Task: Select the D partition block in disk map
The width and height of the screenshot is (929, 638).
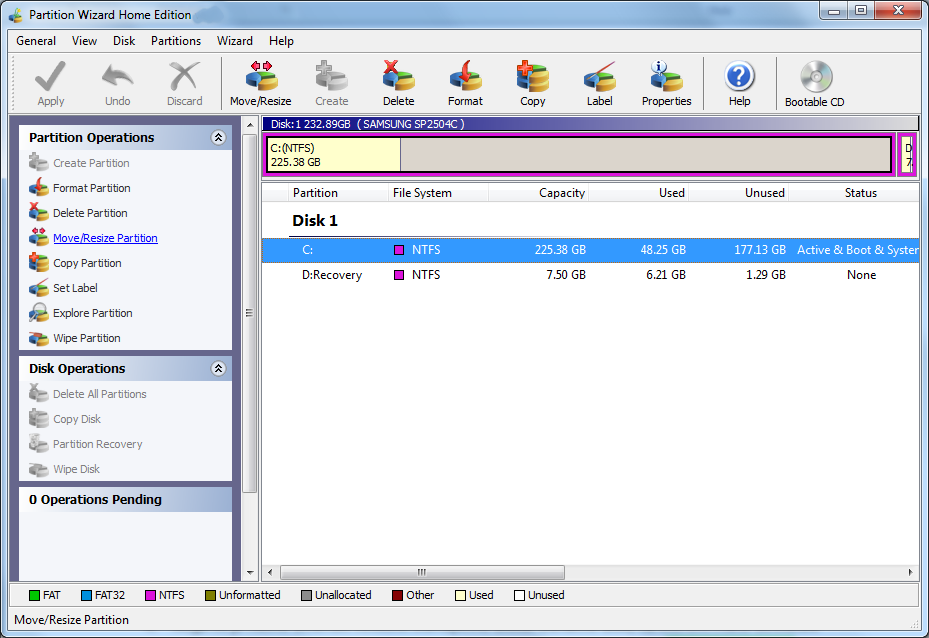Action: (x=907, y=155)
